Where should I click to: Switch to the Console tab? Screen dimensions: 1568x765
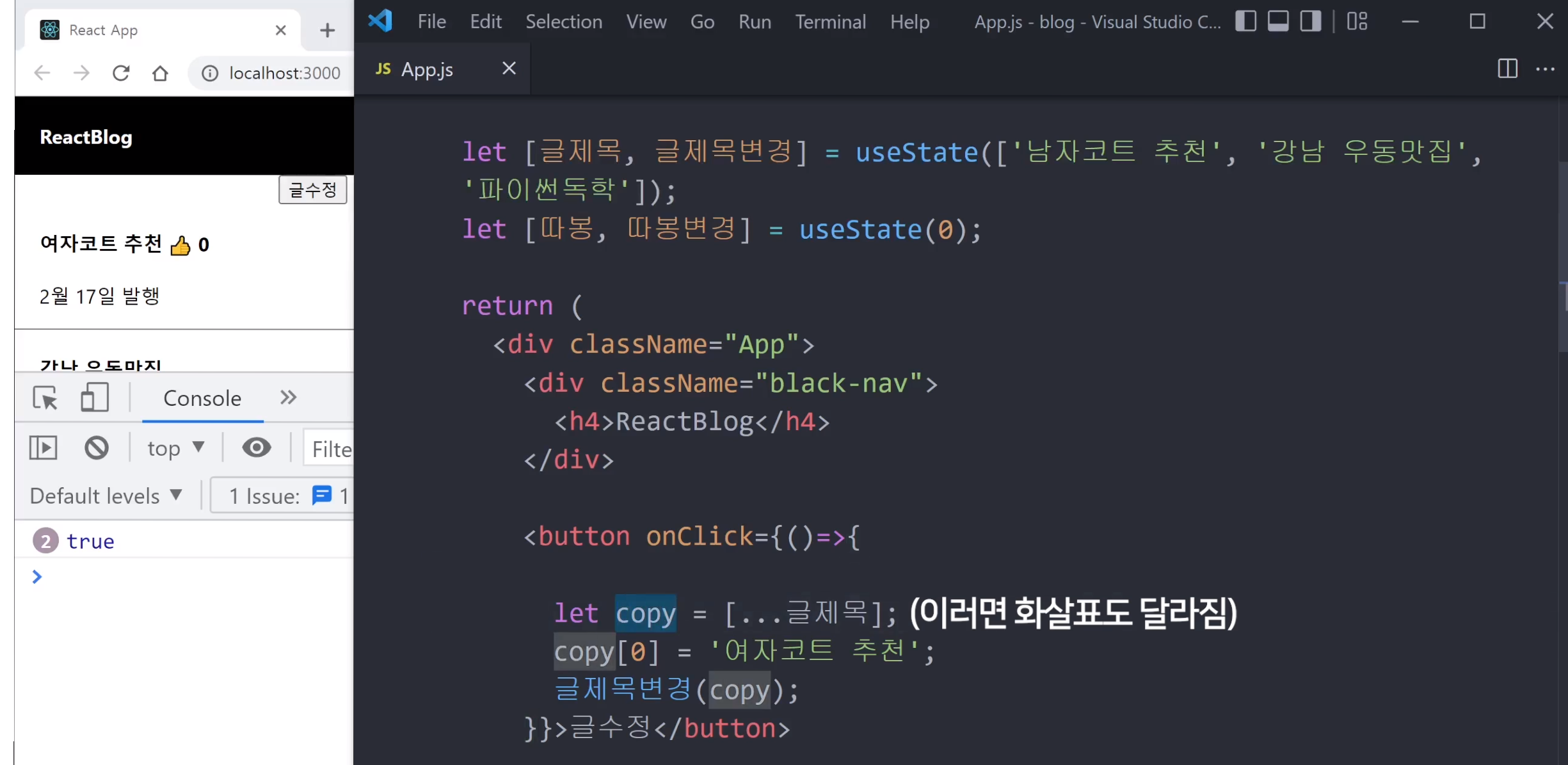point(202,398)
